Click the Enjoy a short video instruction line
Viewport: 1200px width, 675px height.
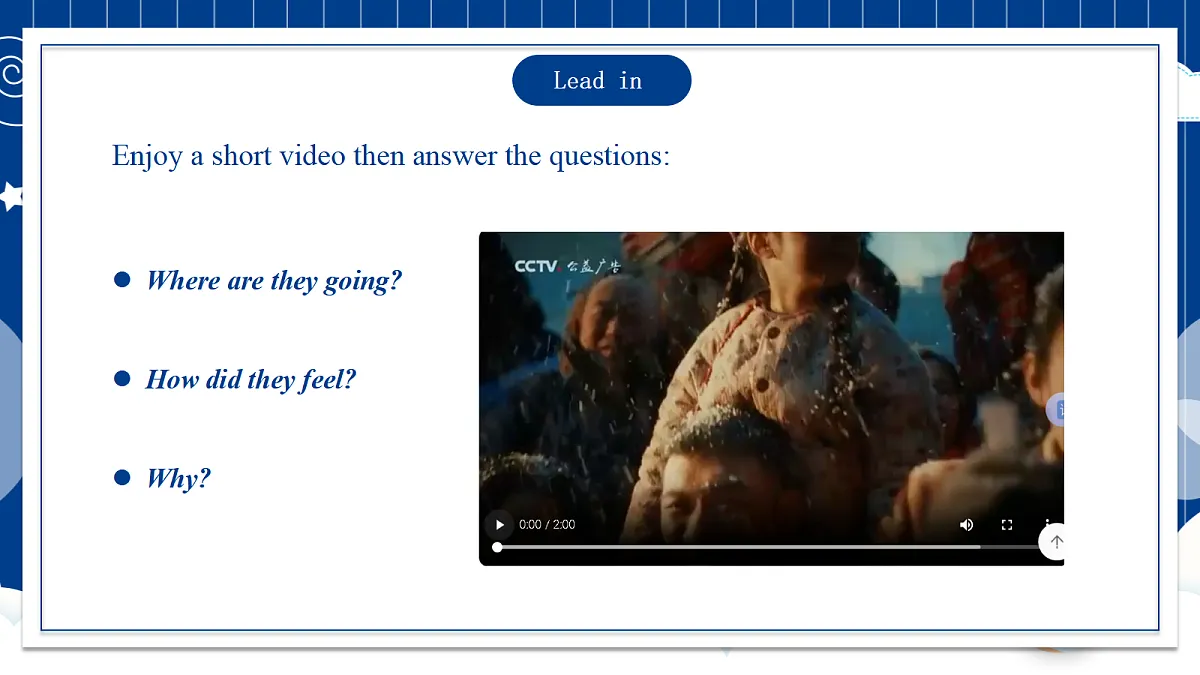391,156
